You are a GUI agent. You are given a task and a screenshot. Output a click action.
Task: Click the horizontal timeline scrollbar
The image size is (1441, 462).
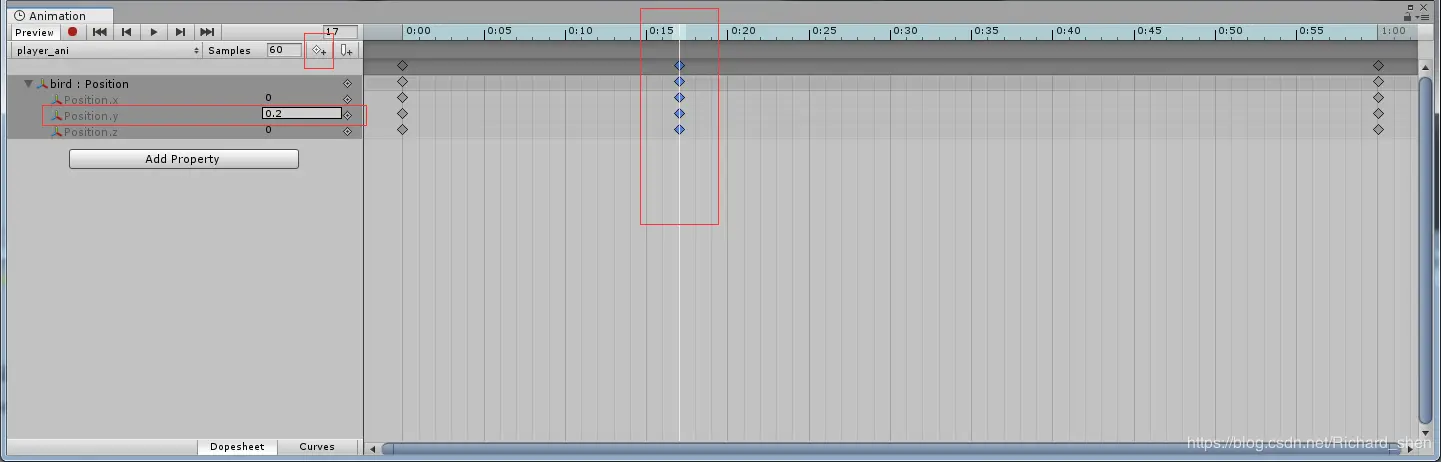tap(900, 448)
